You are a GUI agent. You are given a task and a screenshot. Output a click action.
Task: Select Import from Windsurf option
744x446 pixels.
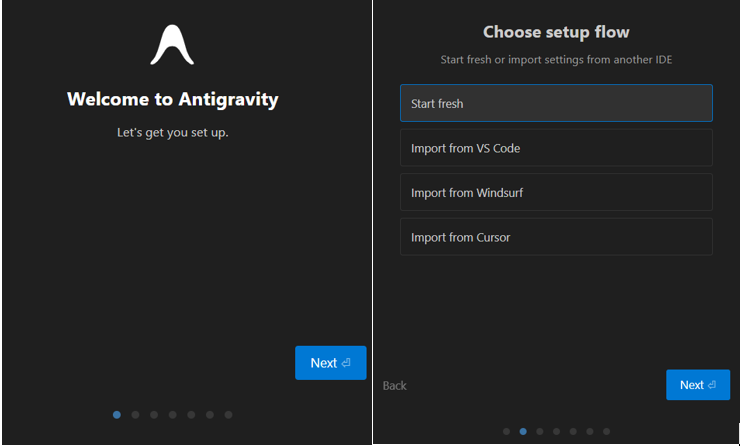coord(556,193)
